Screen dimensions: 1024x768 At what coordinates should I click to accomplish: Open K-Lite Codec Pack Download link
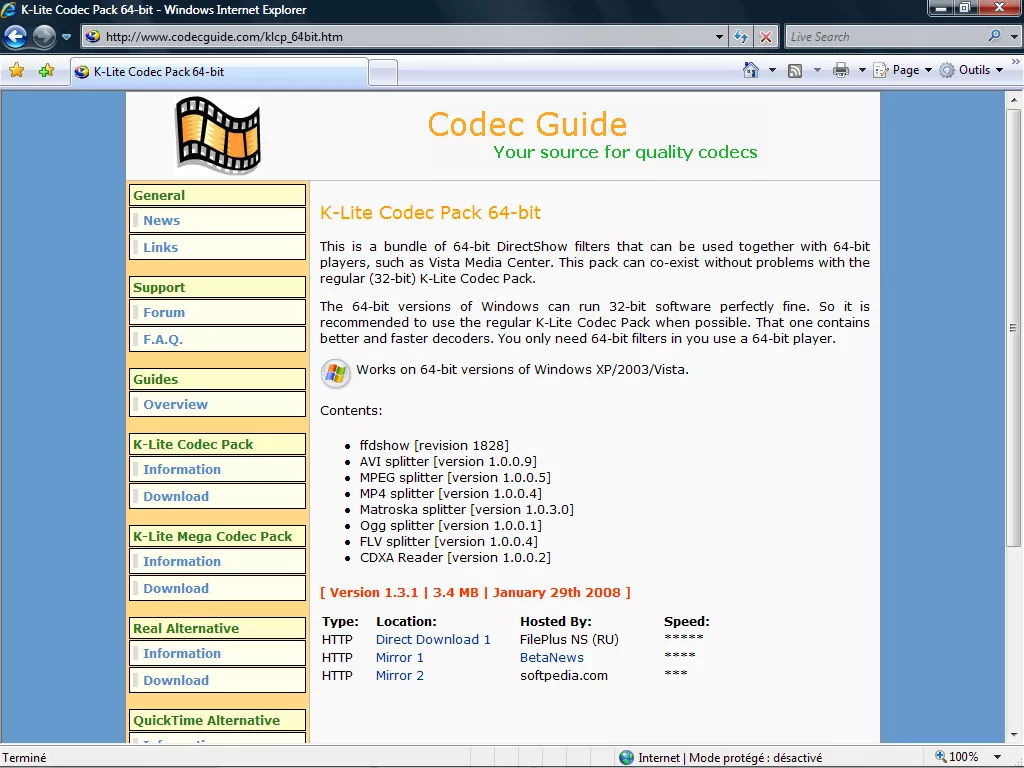(x=176, y=496)
